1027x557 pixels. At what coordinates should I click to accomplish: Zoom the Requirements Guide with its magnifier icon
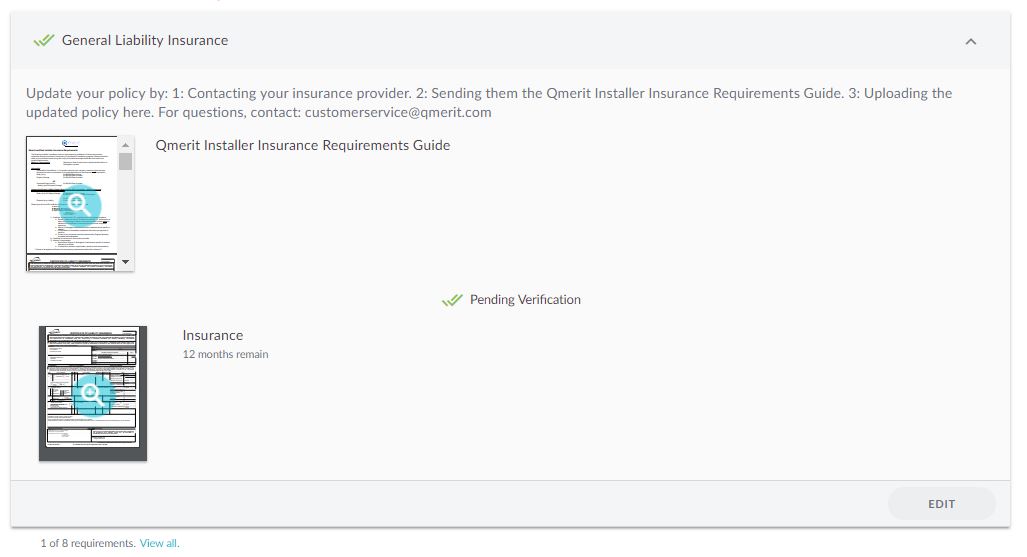[80, 205]
